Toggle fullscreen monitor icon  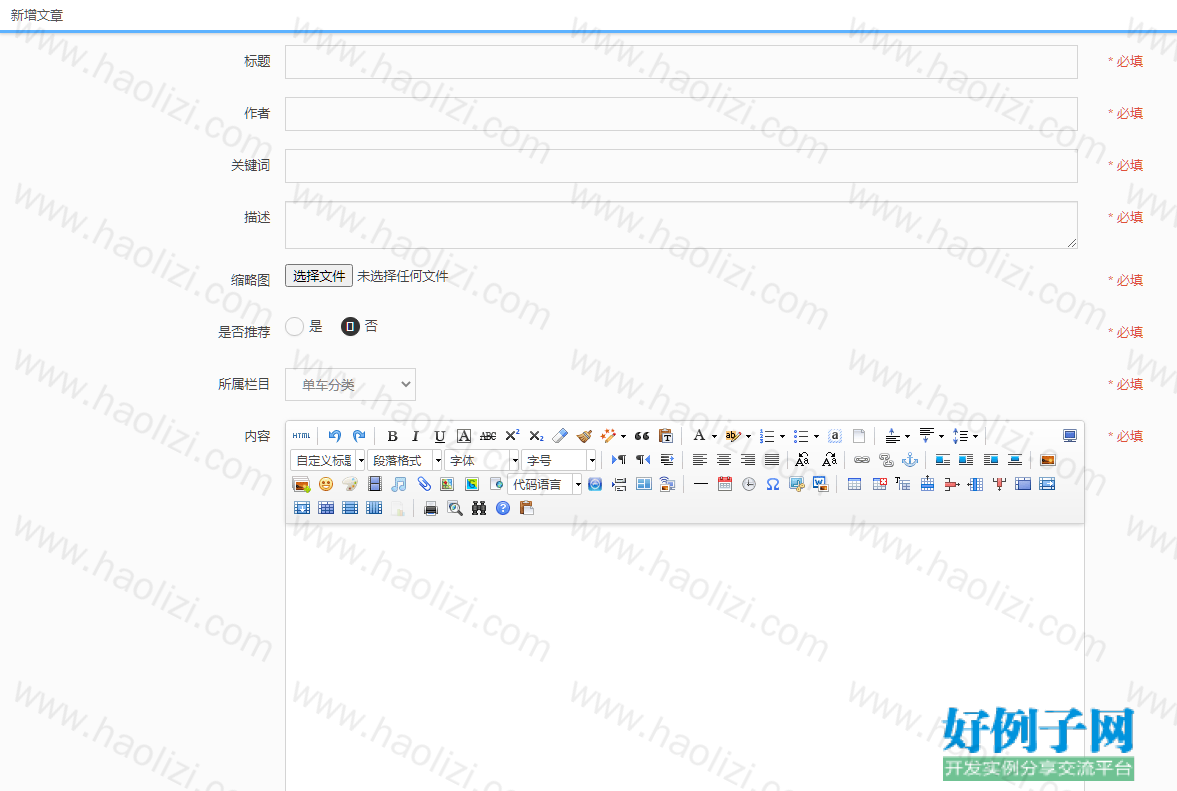[1070, 436]
